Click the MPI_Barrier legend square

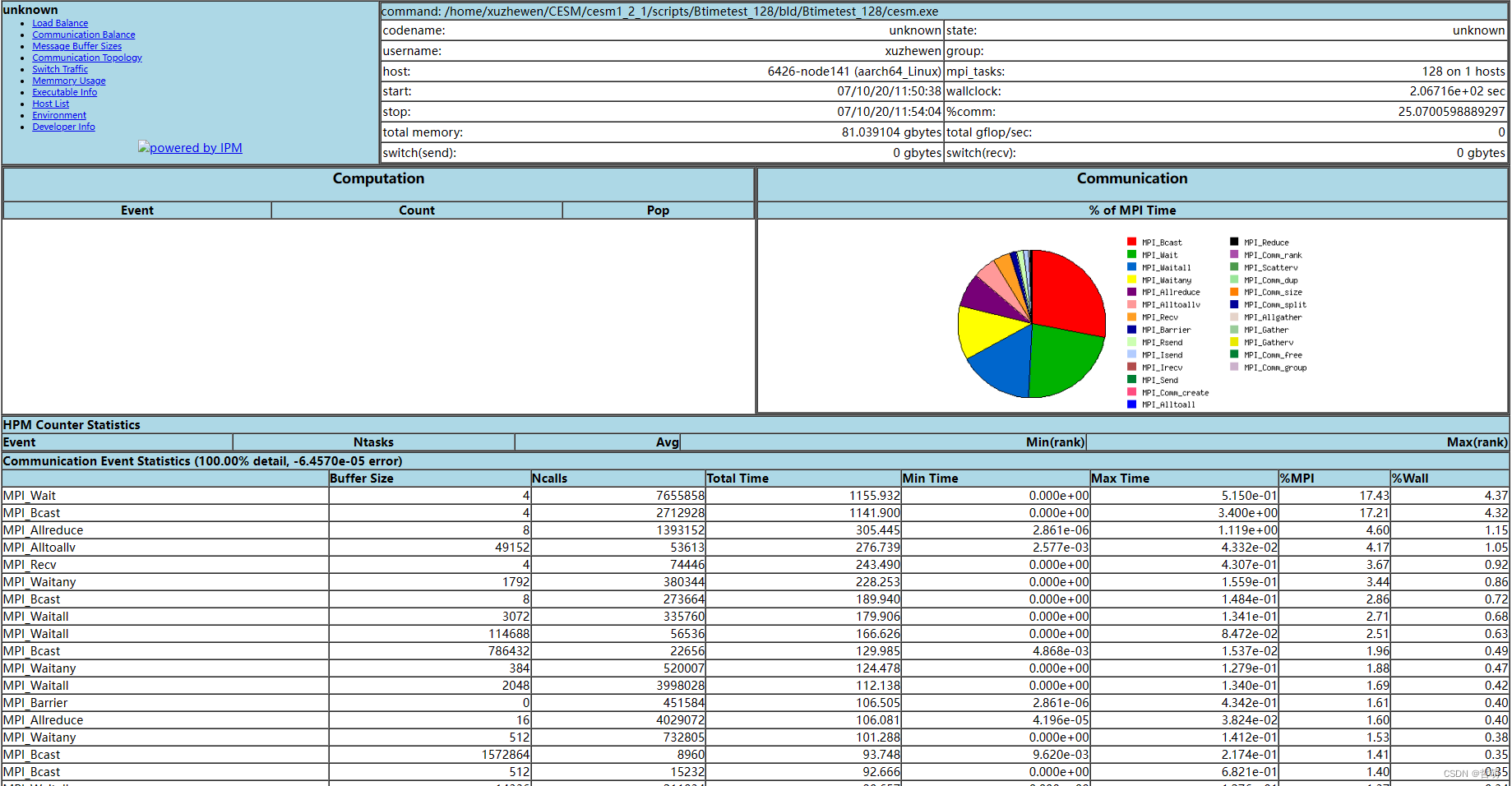tap(1132, 330)
